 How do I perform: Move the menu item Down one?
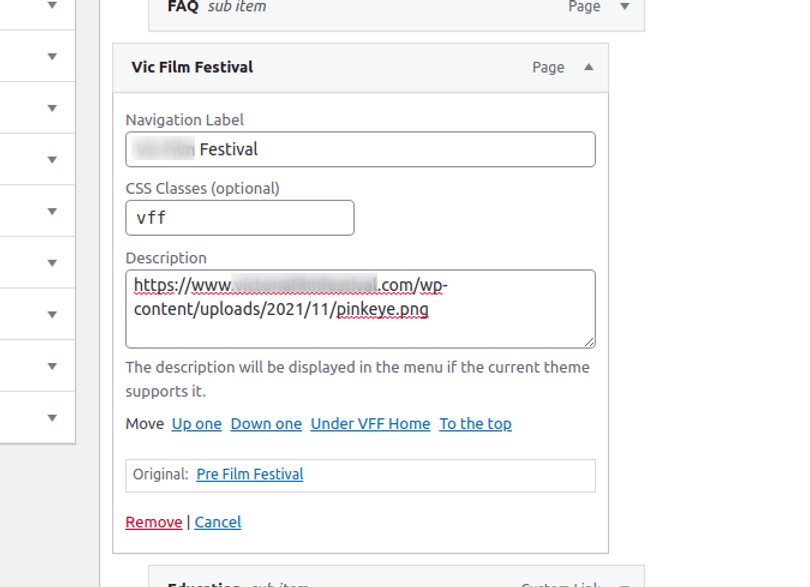265,423
